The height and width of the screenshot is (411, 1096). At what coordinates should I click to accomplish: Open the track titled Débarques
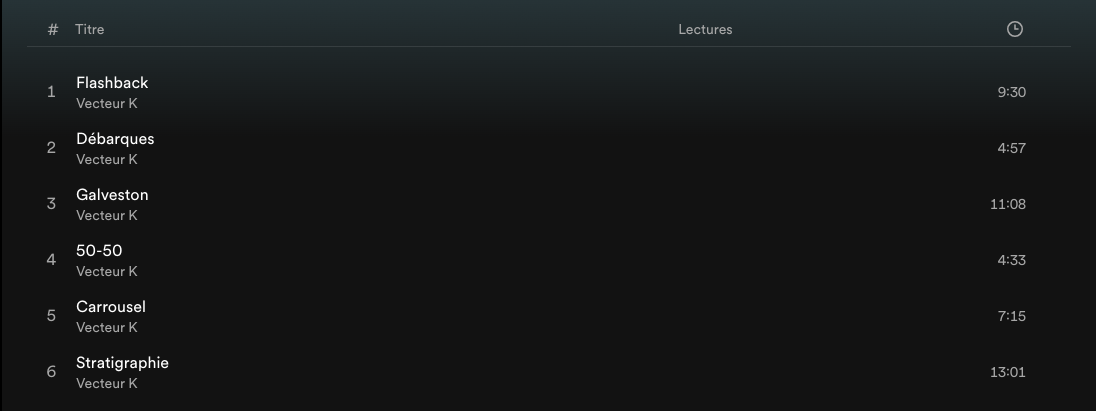[115, 138]
